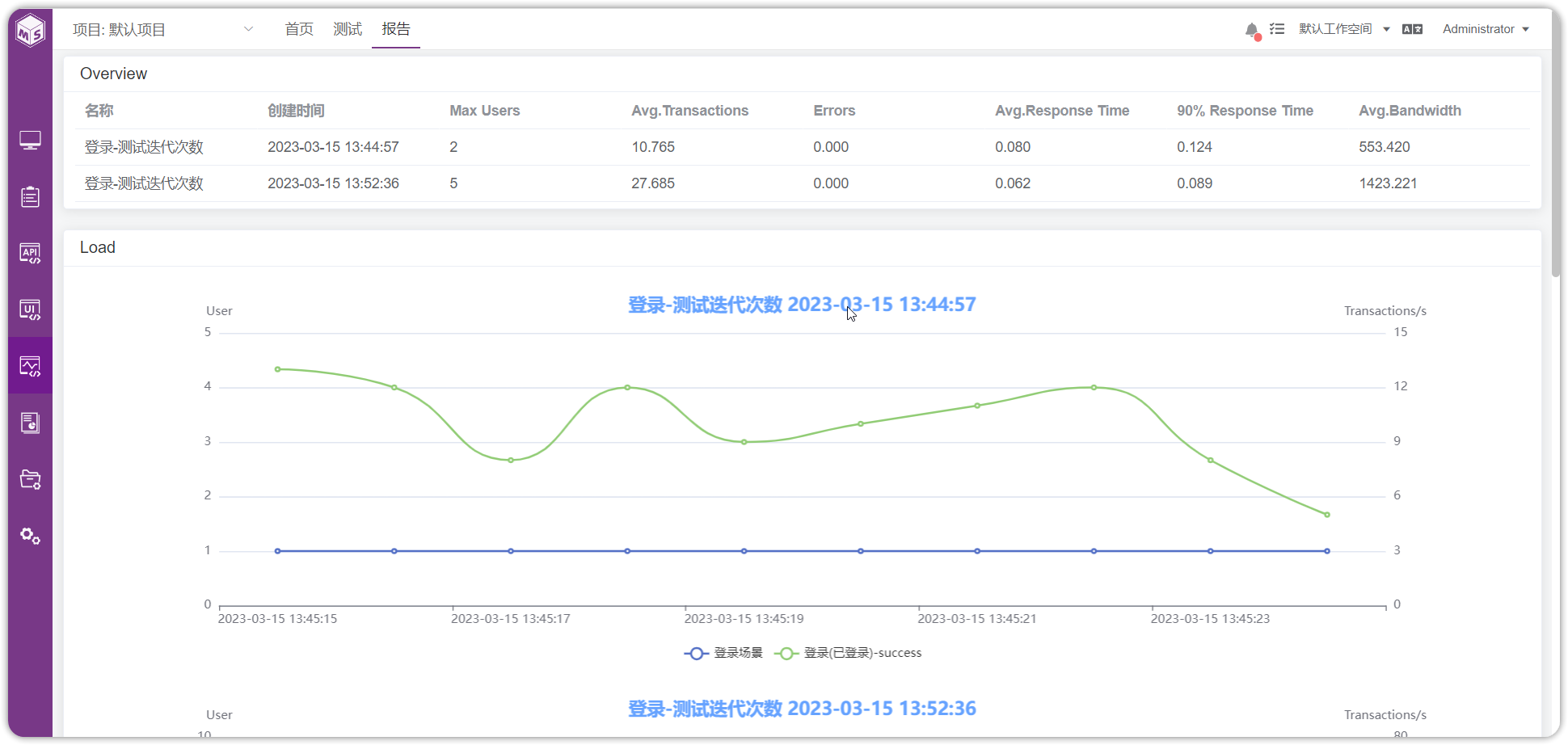The image size is (1568, 745).
Task: Open the report statistics sidebar icon
Action: tap(31, 423)
